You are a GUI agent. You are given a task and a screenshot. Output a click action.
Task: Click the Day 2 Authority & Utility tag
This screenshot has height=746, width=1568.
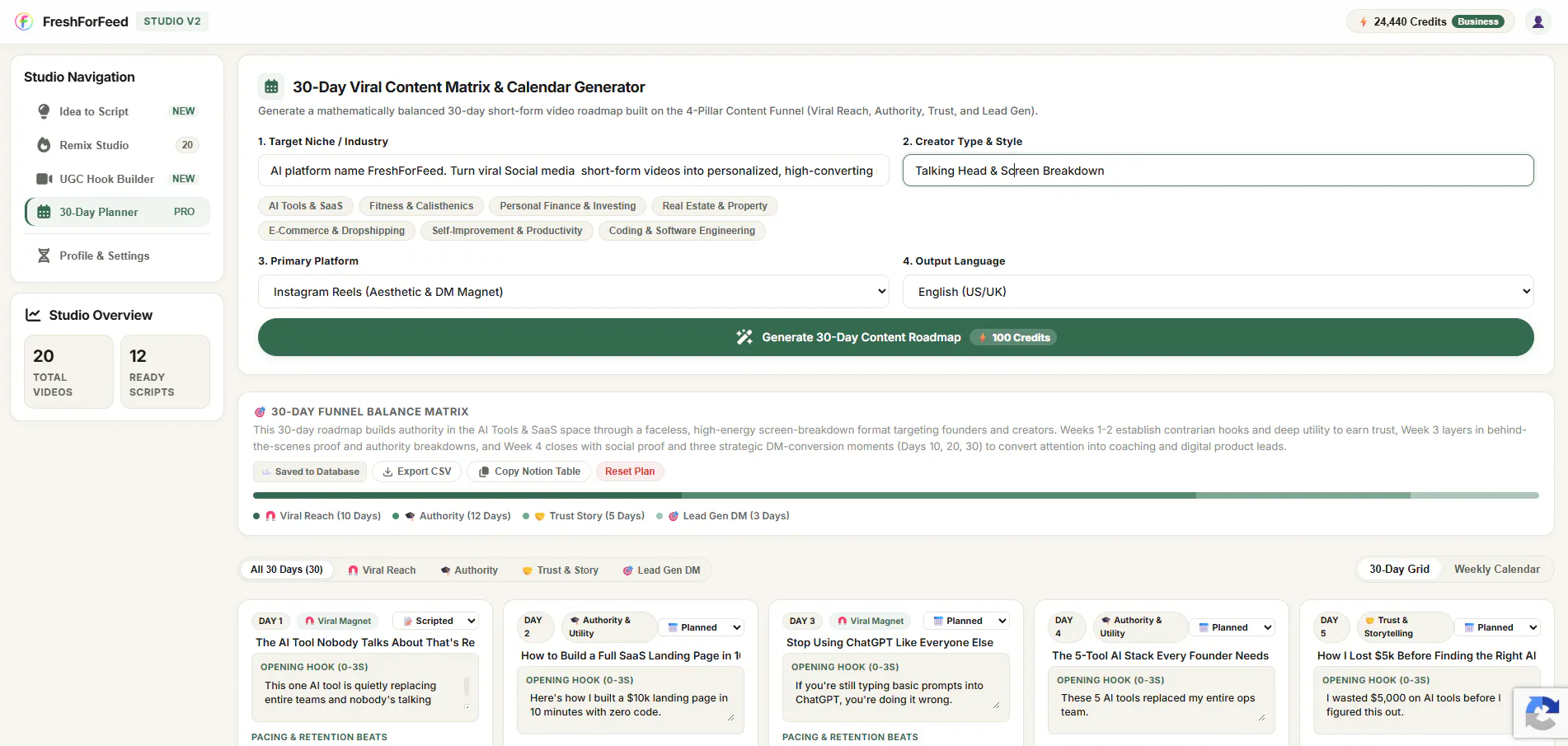[x=608, y=627]
